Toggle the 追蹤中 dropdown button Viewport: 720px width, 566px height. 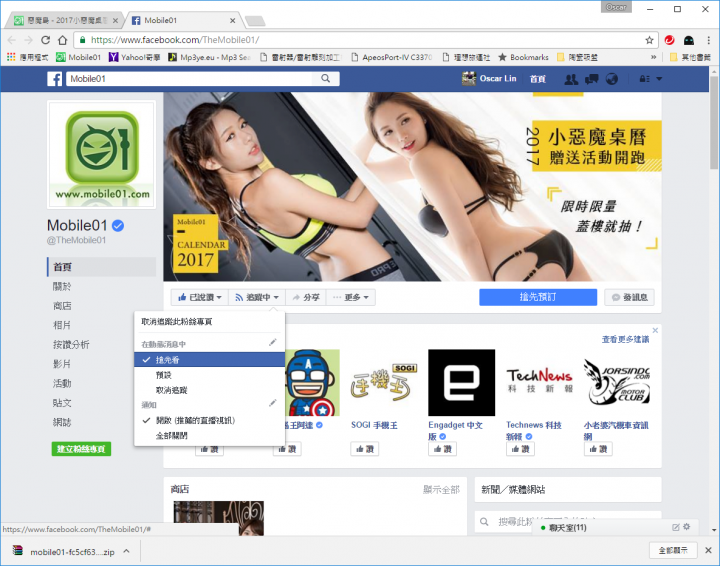click(x=257, y=297)
